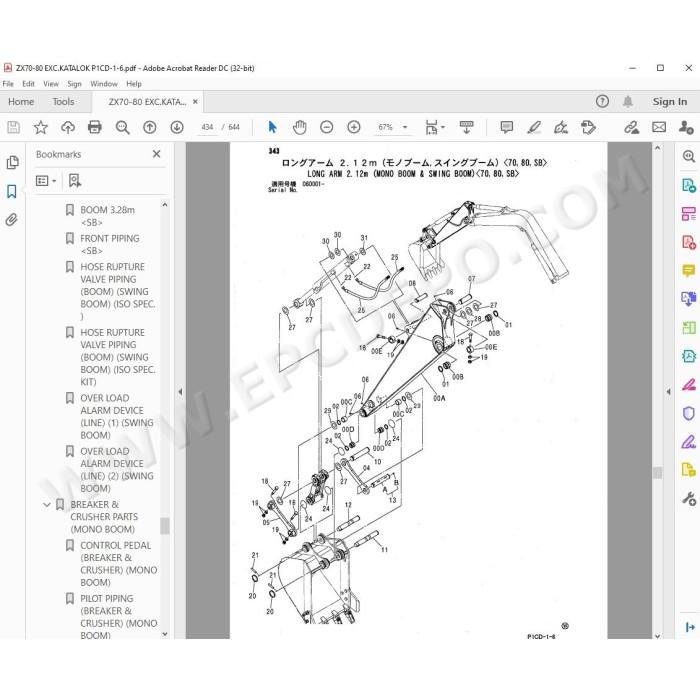Click bookmarks panel scrollbar thumb
Image resolution: width=700 pixels, height=700 pixels.
point(165,526)
